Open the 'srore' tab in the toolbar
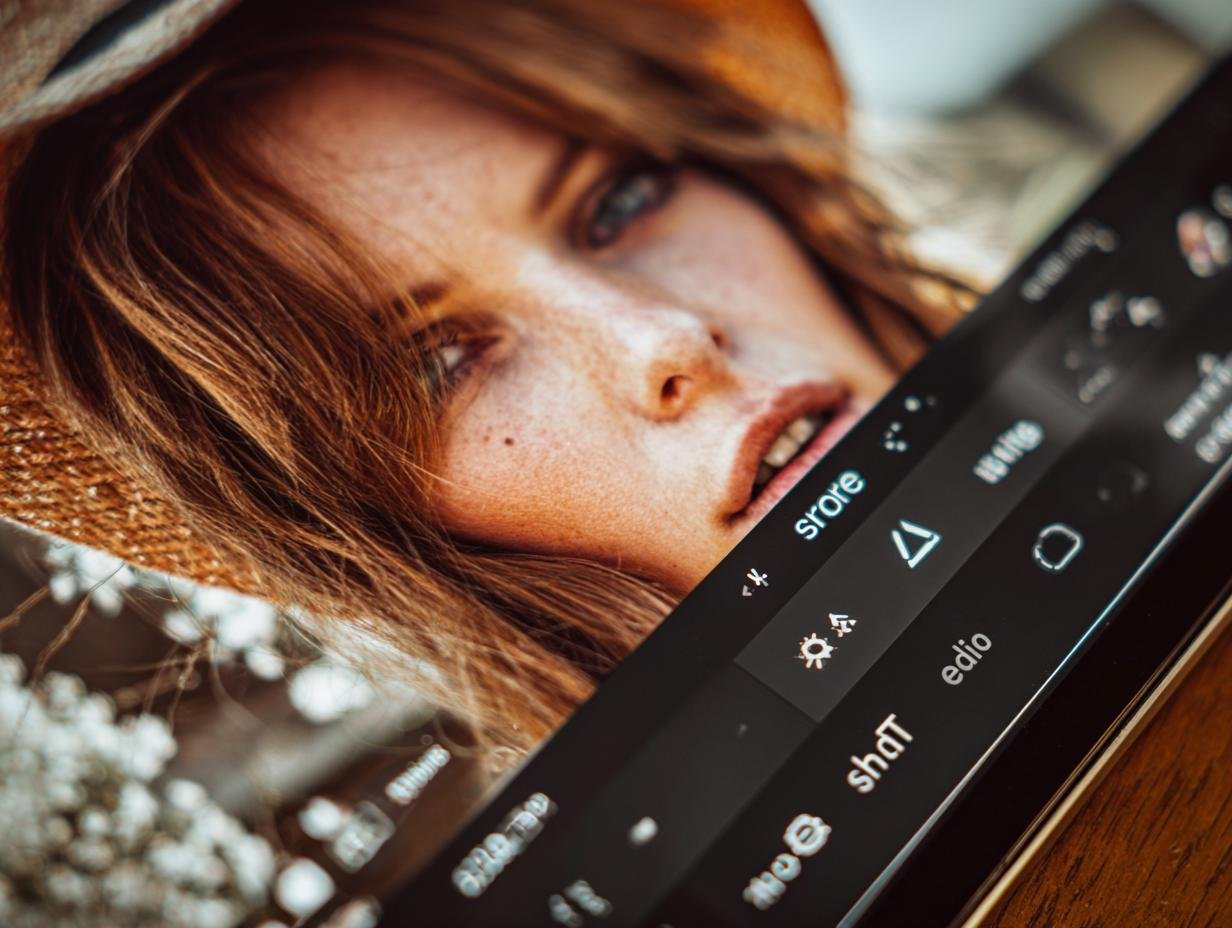This screenshot has width=1232, height=928. point(829,503)
